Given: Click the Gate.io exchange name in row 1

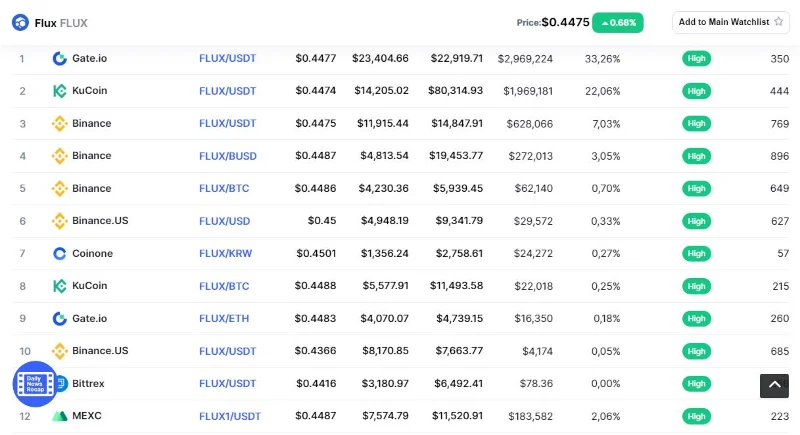Looking at the screenshot, I should click(89, 58).
